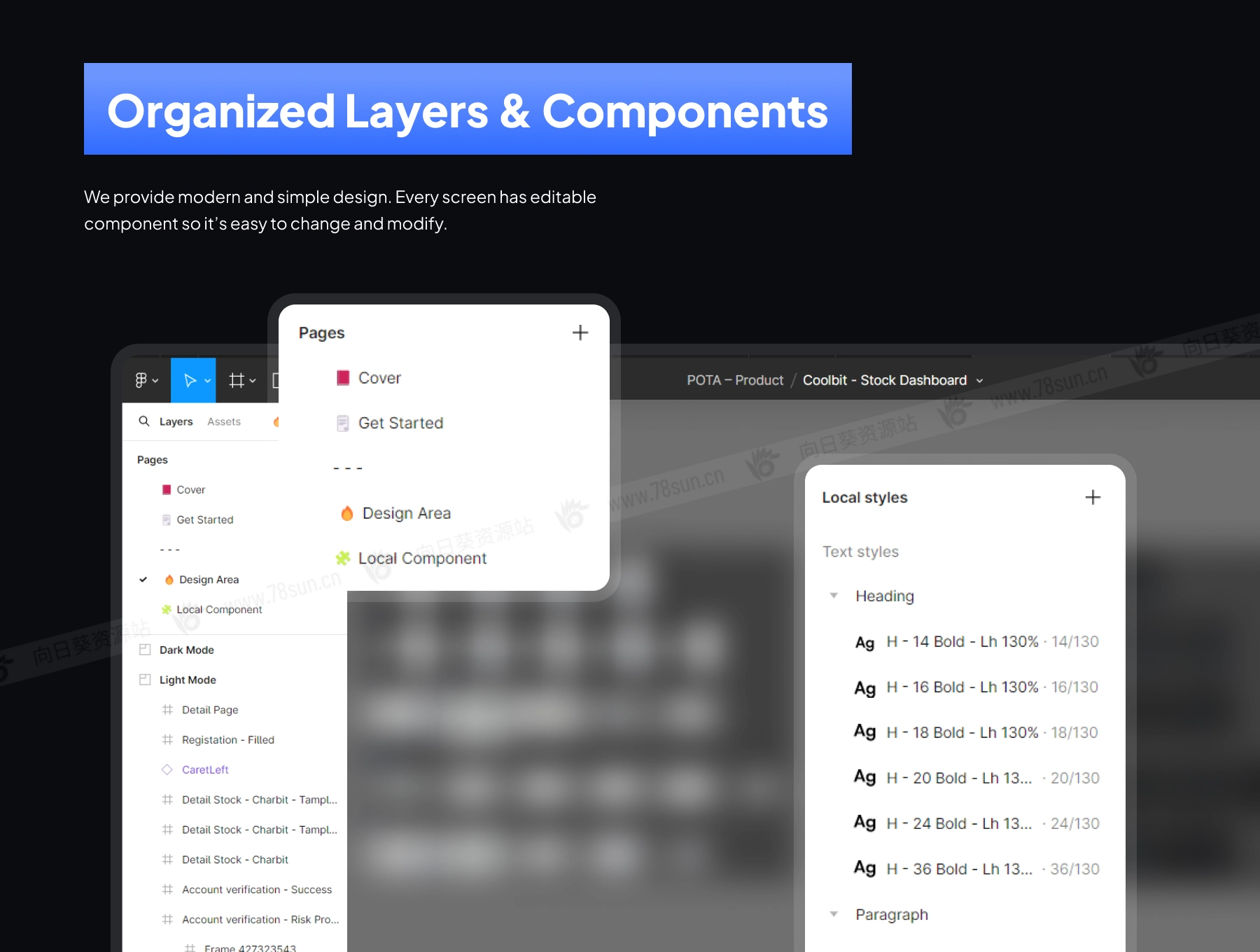
Task: Click Ag preview of H - 20 Bold
Action: (x=865, y=778)
